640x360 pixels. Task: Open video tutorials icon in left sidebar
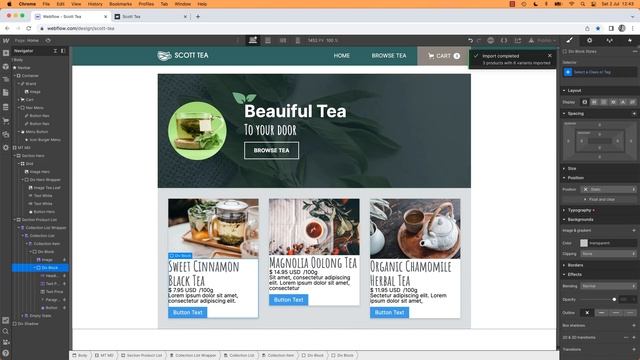tap(6, 342)
